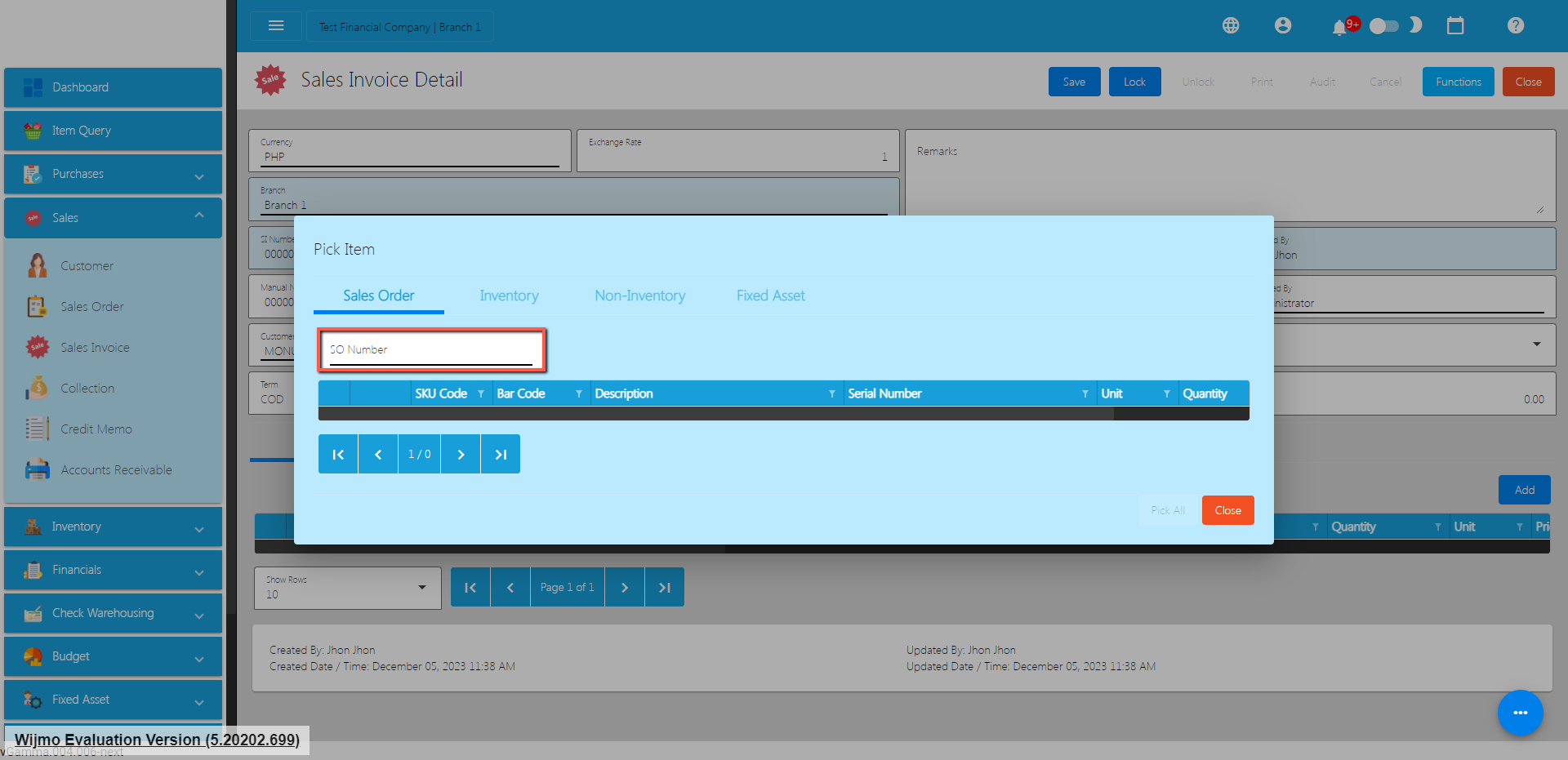Open the globe language icon
This screenshot has height=760, width=1568.
pos(1231,26)
